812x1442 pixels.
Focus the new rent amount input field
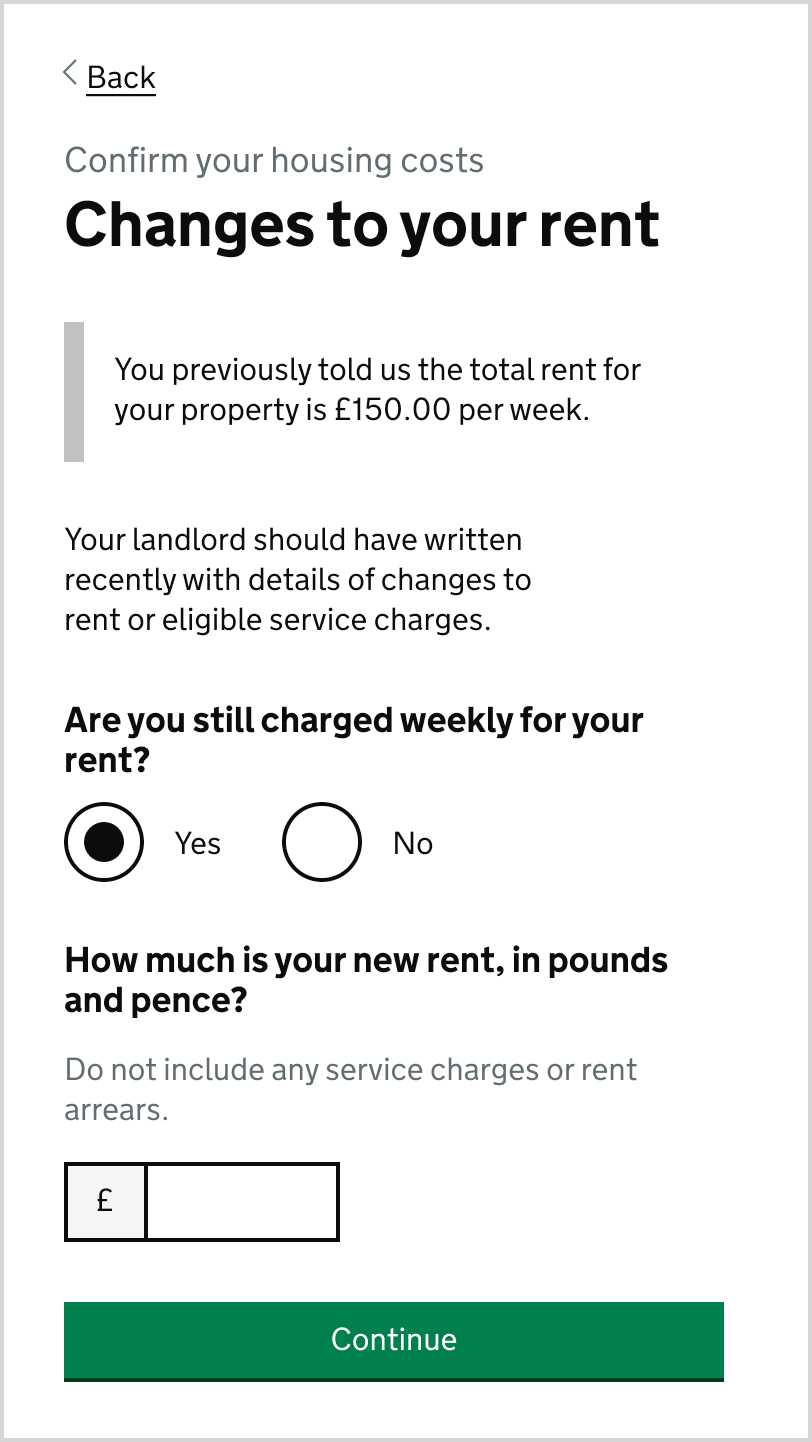point(242,1201)
